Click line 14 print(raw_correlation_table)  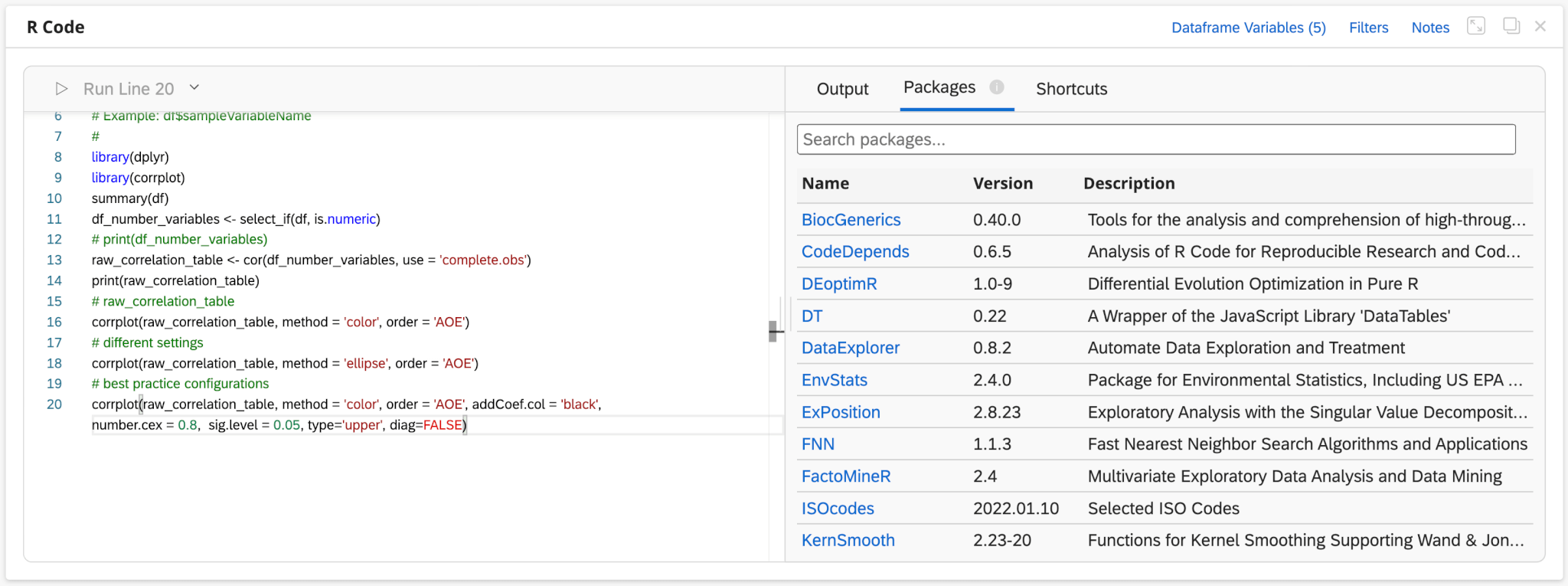pyautogui.click(x=175, y=281)
